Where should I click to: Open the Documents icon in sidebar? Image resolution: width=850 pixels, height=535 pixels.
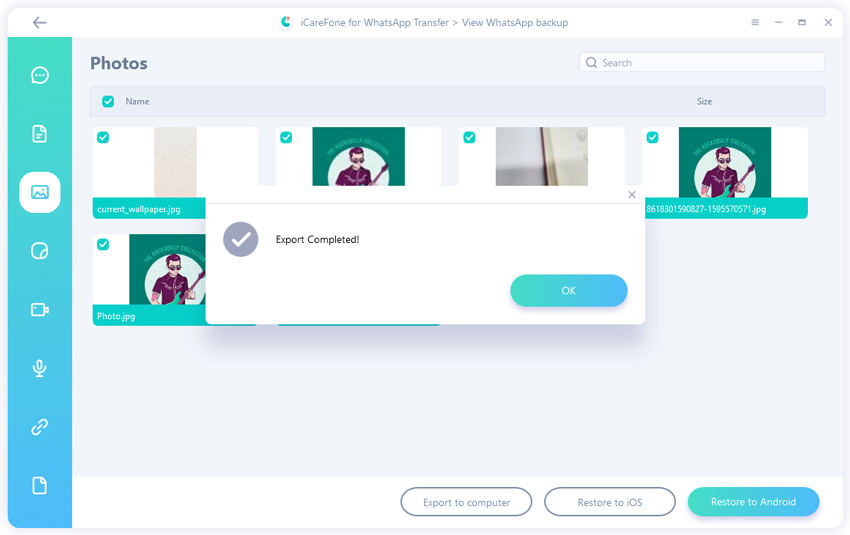pos(40,133)
